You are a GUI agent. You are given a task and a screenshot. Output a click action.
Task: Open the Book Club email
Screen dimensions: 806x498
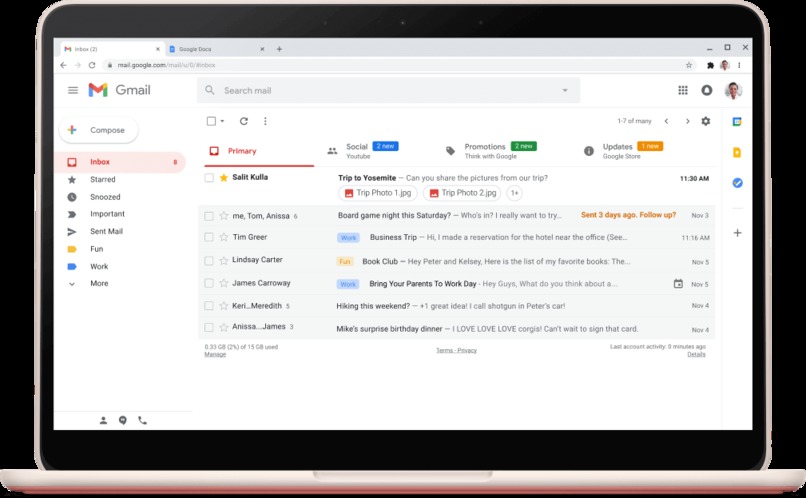(x=456, y=261)
